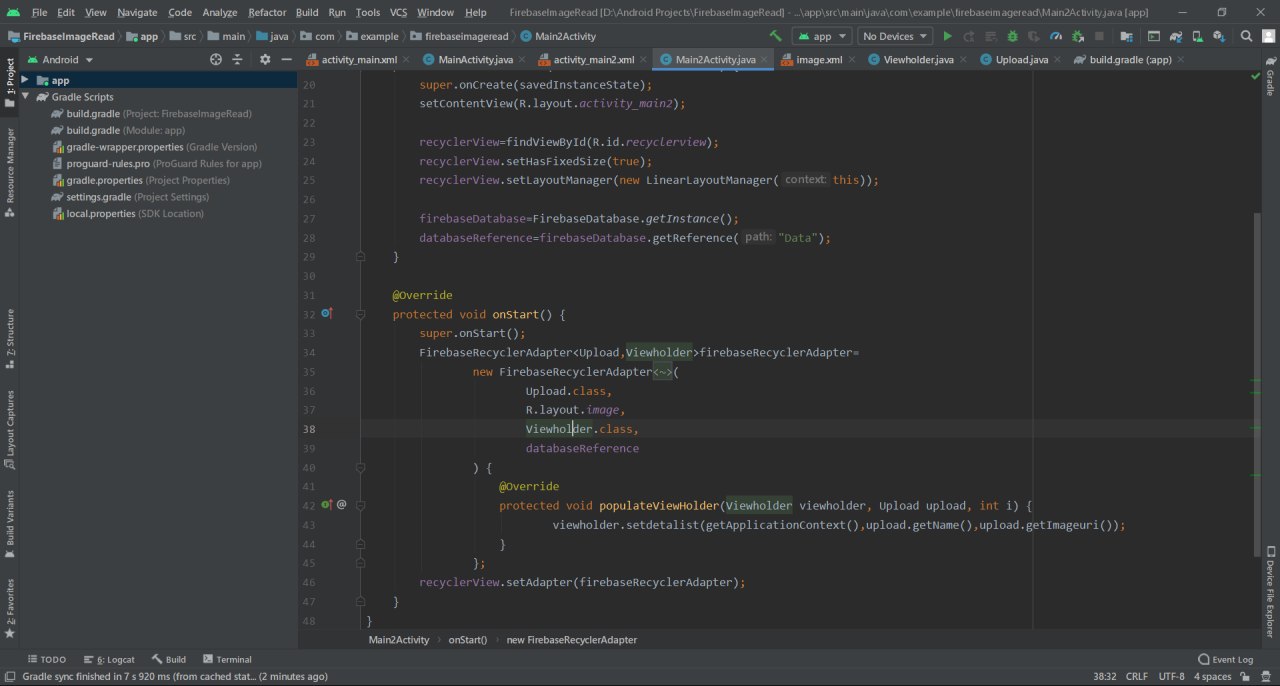Screen dimensions: 1280x686
Task: Sync Project with Gradle Files icon
Action: point(1175,36)
